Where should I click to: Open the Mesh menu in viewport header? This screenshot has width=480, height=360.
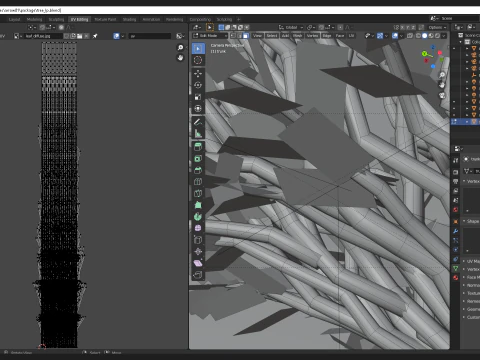click(x=297, y=36)
